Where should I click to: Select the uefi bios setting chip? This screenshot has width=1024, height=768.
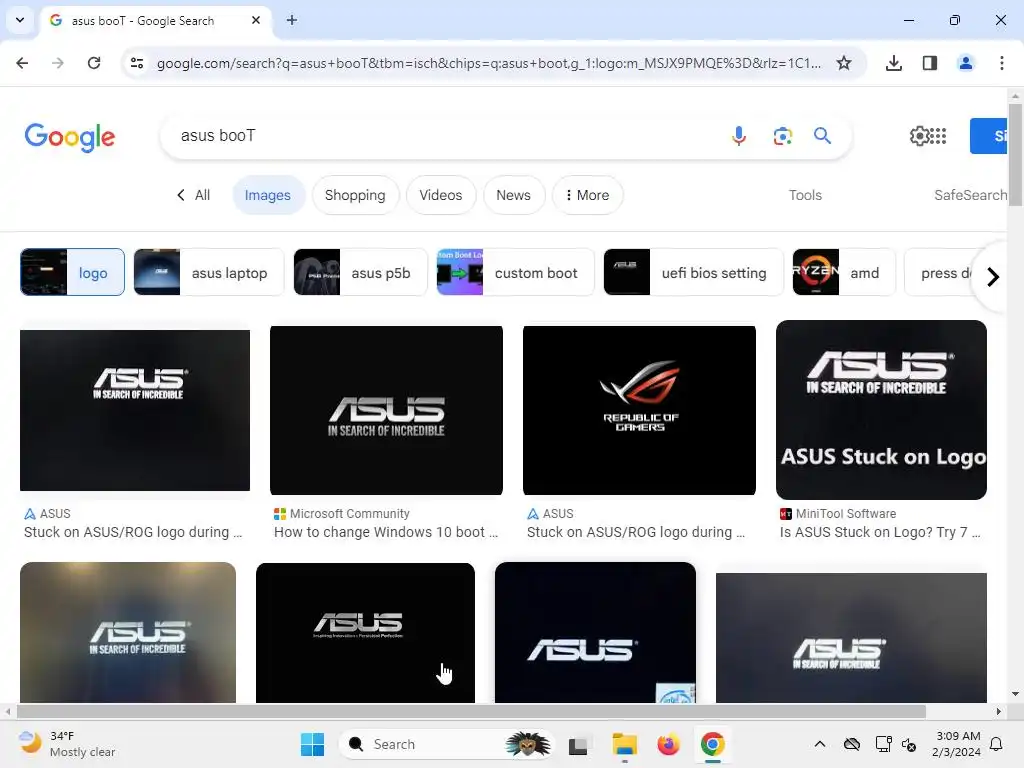click(x=693, y=272)
